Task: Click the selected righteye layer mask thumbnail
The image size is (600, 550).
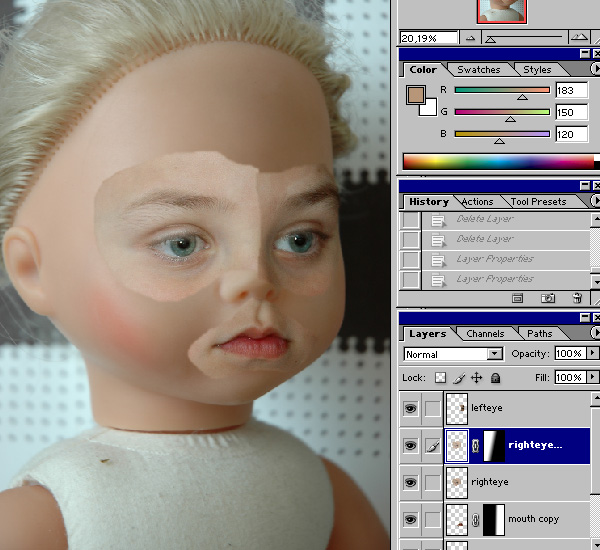Action: point(494,446)
